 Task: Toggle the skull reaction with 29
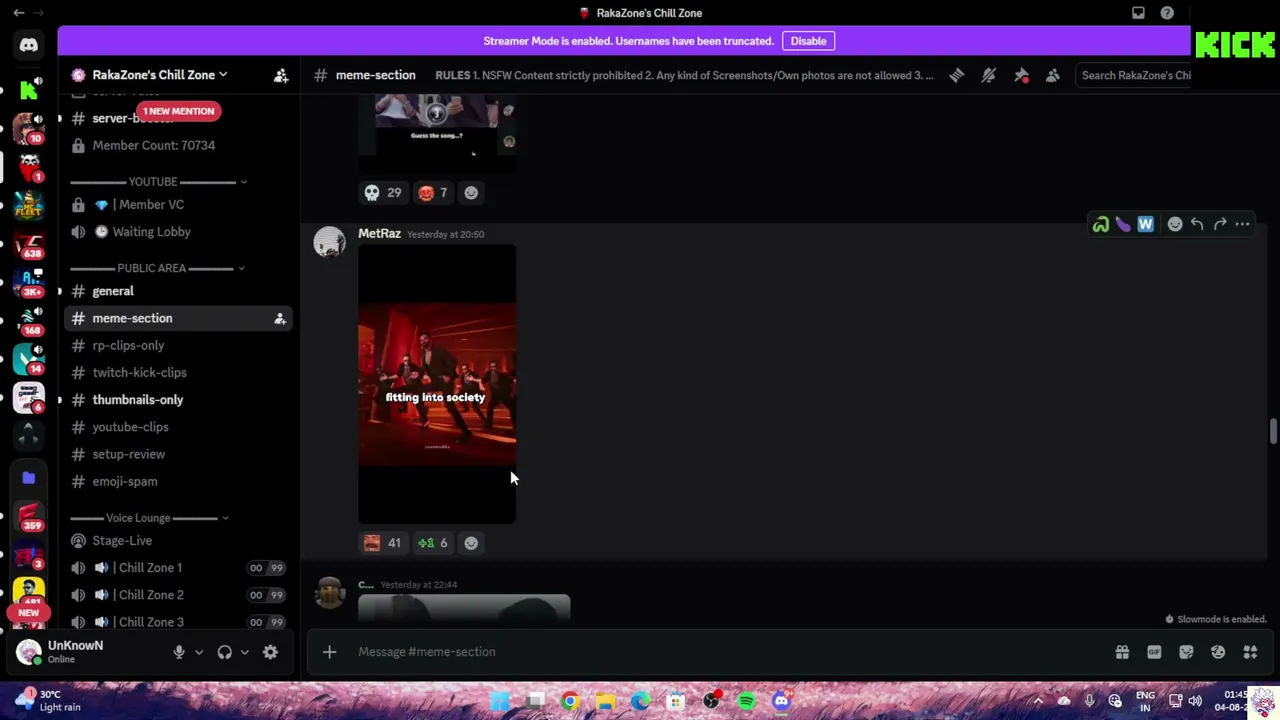click(383, 193)
